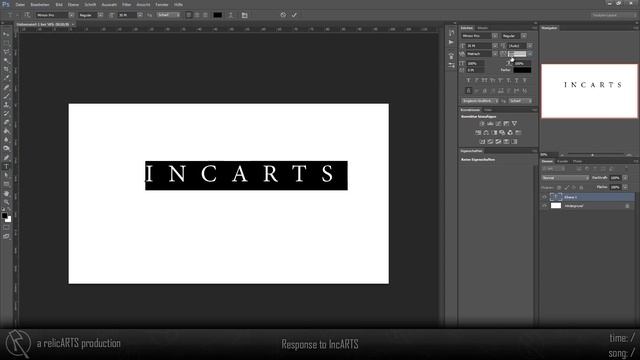Add a Curves adjustment layer
Screen dimensions: 640x360
(x=498, y=124)
